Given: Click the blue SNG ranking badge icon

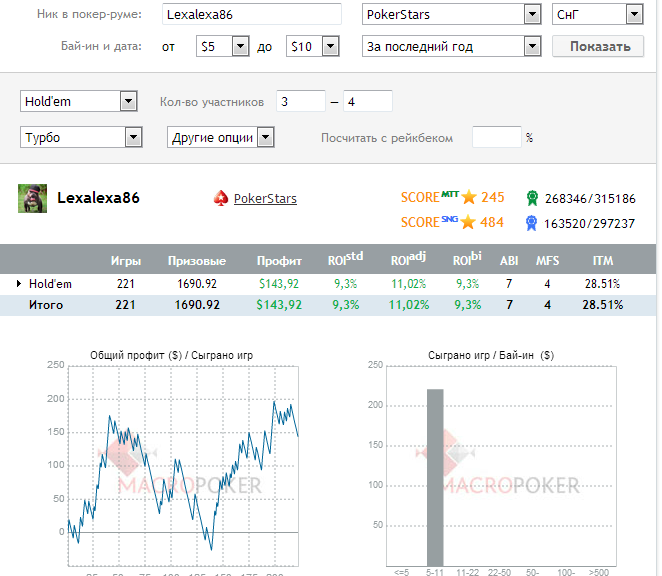Looking at the screenshot, I should [x=531, y=223].
